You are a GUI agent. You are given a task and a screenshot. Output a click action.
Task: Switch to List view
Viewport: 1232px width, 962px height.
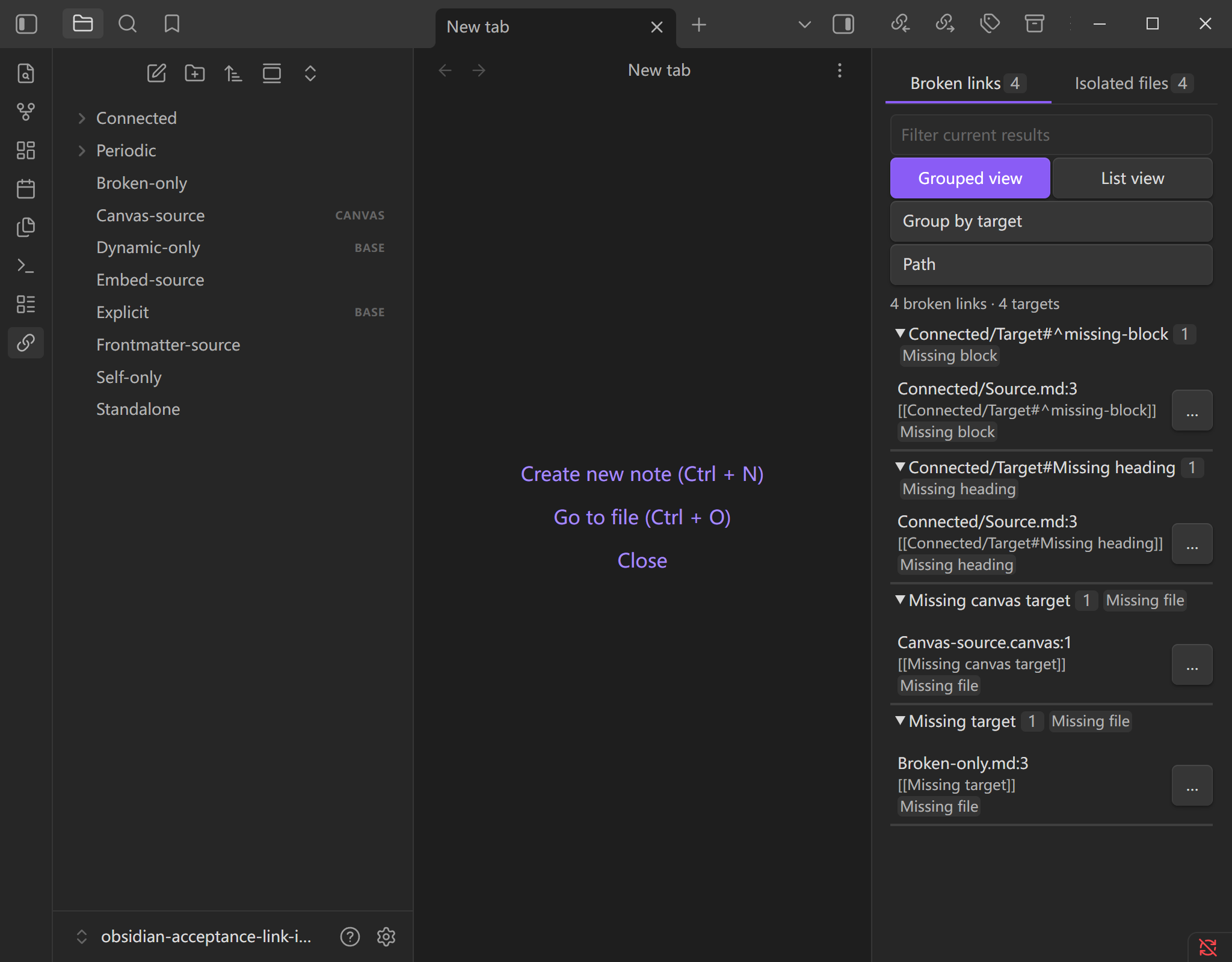click(x=1132, y=178)
